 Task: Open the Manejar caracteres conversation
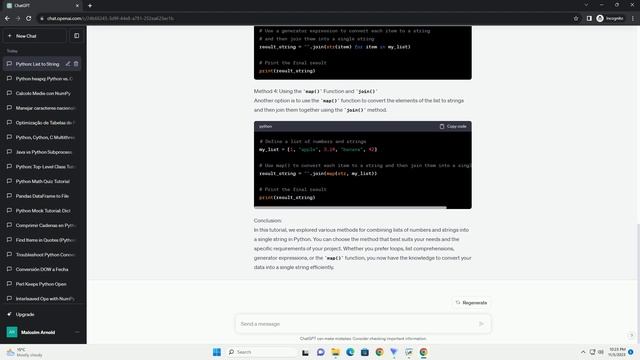[x=43, y=108]
